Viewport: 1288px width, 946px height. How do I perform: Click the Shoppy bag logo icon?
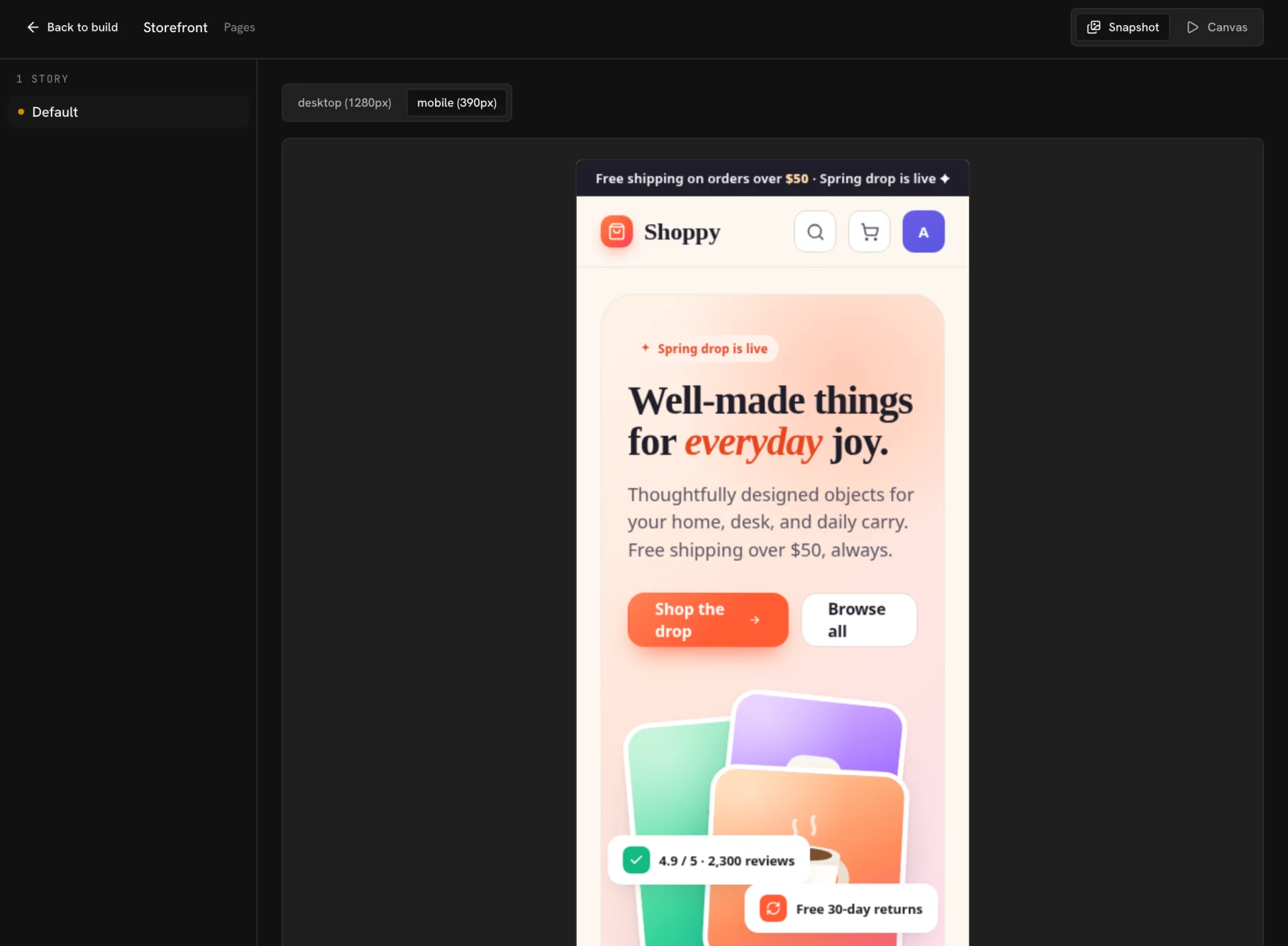click(617, 232)
